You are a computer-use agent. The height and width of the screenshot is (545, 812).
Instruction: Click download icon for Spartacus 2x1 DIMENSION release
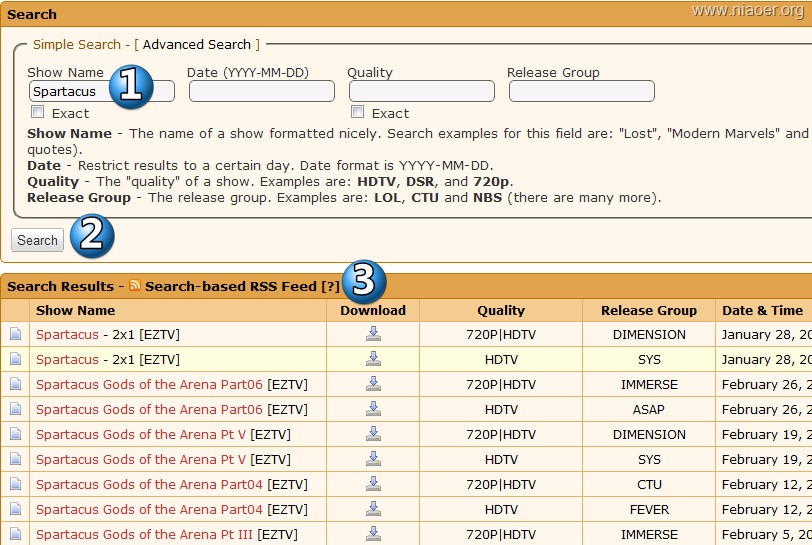373,334
